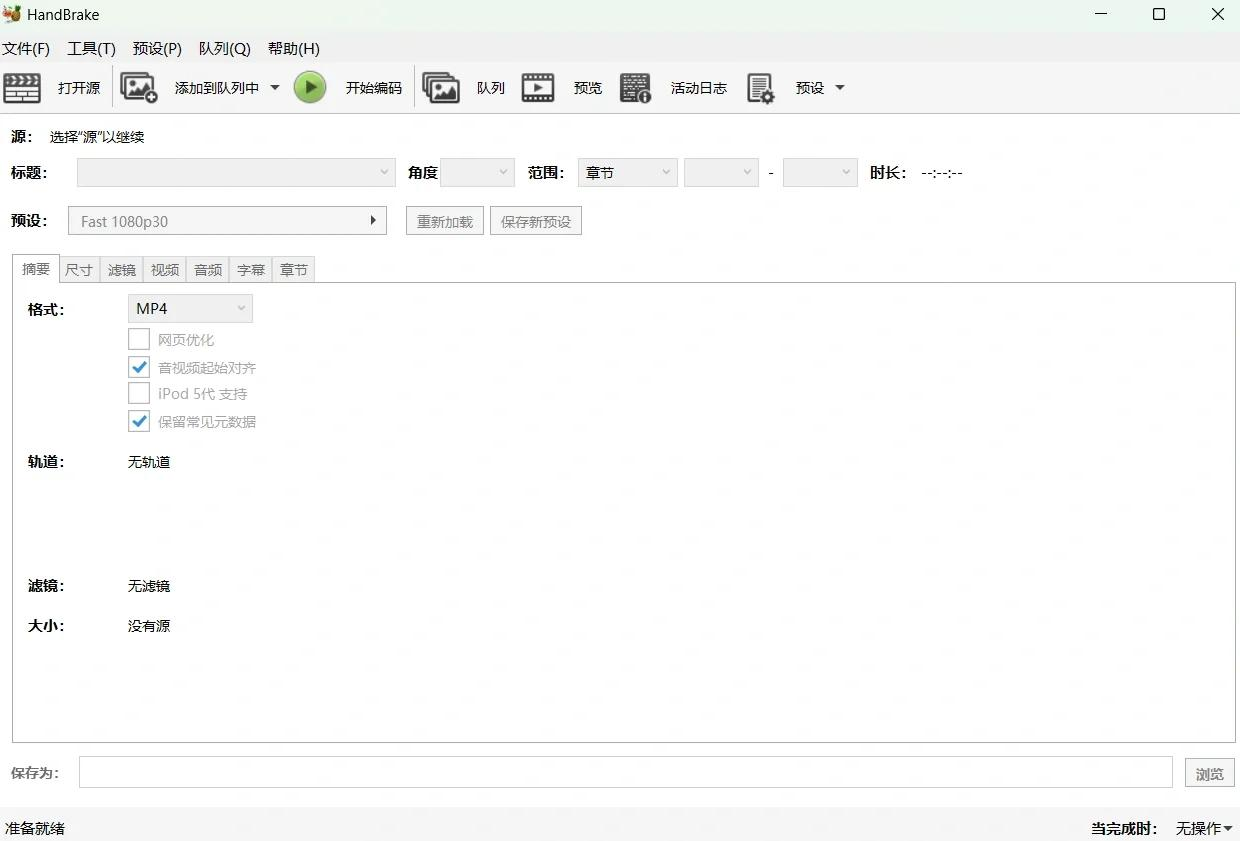
Task: Click the 保存为 destination path field
Action: coord(626,772)
